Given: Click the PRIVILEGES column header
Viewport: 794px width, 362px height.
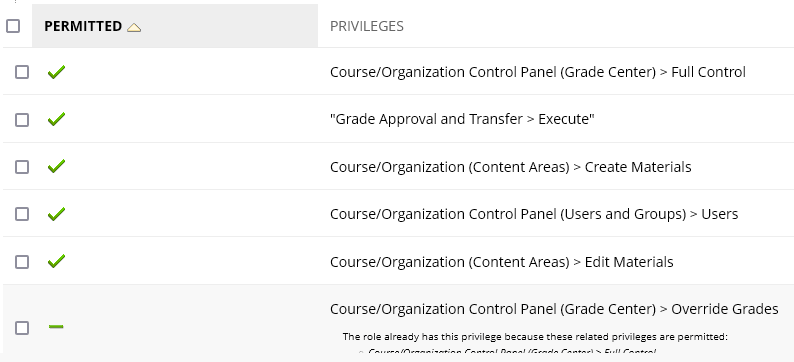Looking at the screenshot, I should point(367,26).
